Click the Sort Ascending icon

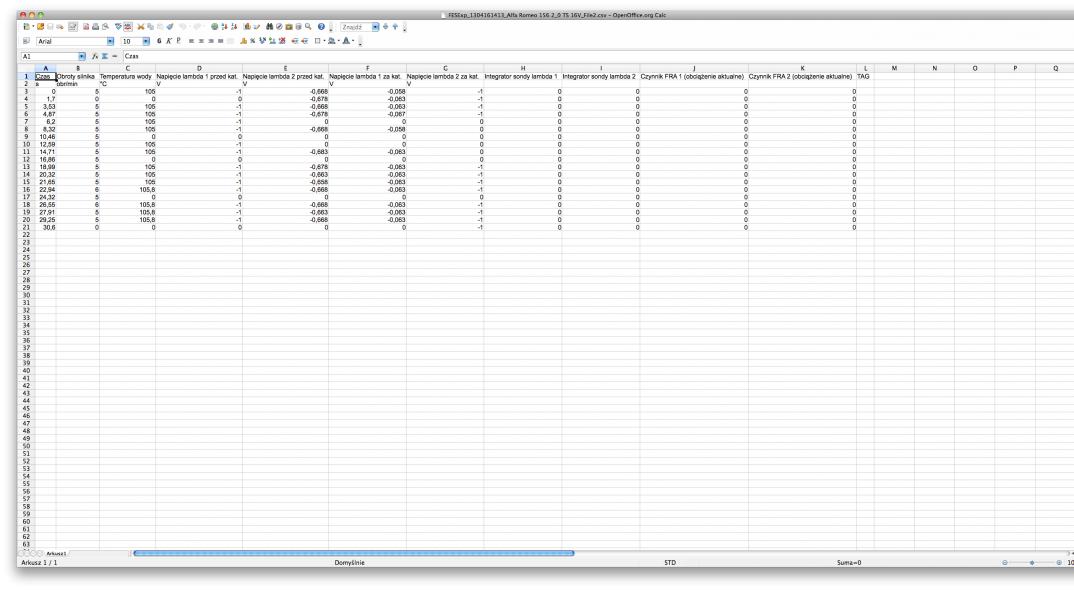[x=224, y=27]
